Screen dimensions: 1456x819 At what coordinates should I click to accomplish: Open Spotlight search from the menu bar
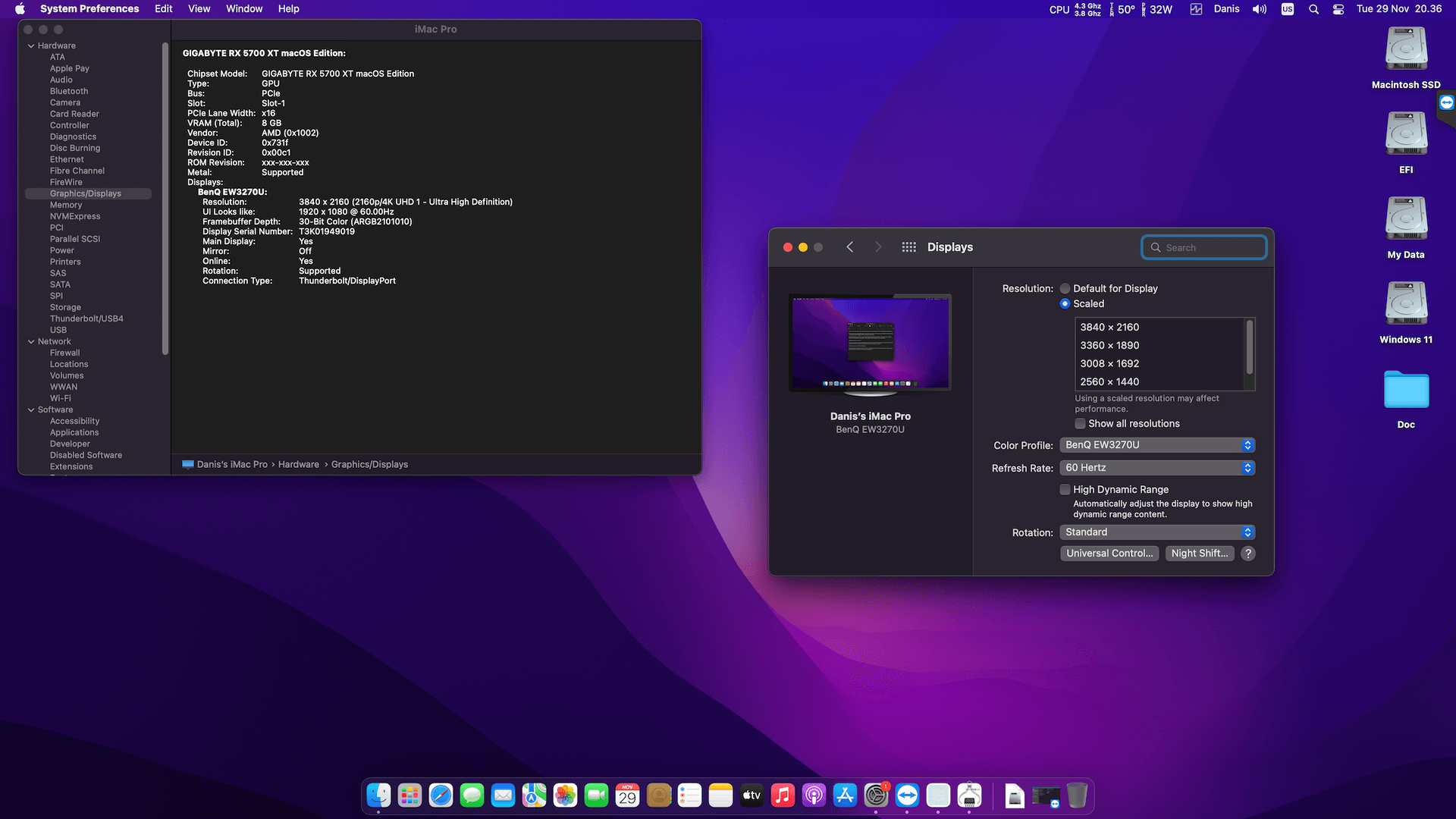1314,8
